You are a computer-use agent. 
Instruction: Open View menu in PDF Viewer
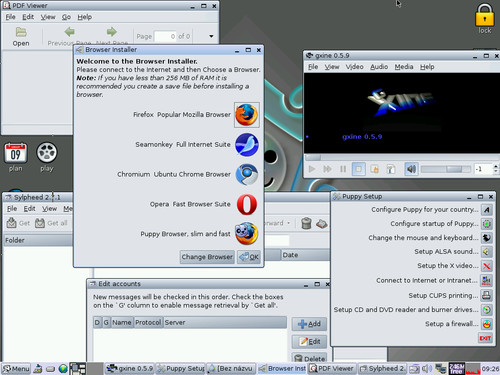tap(48, 17)
